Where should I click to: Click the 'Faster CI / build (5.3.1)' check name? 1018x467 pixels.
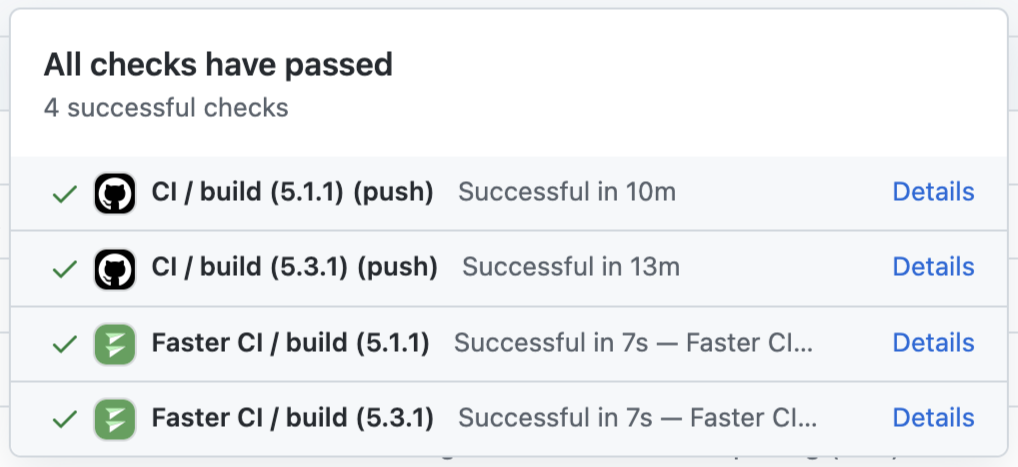click(292, 418)
